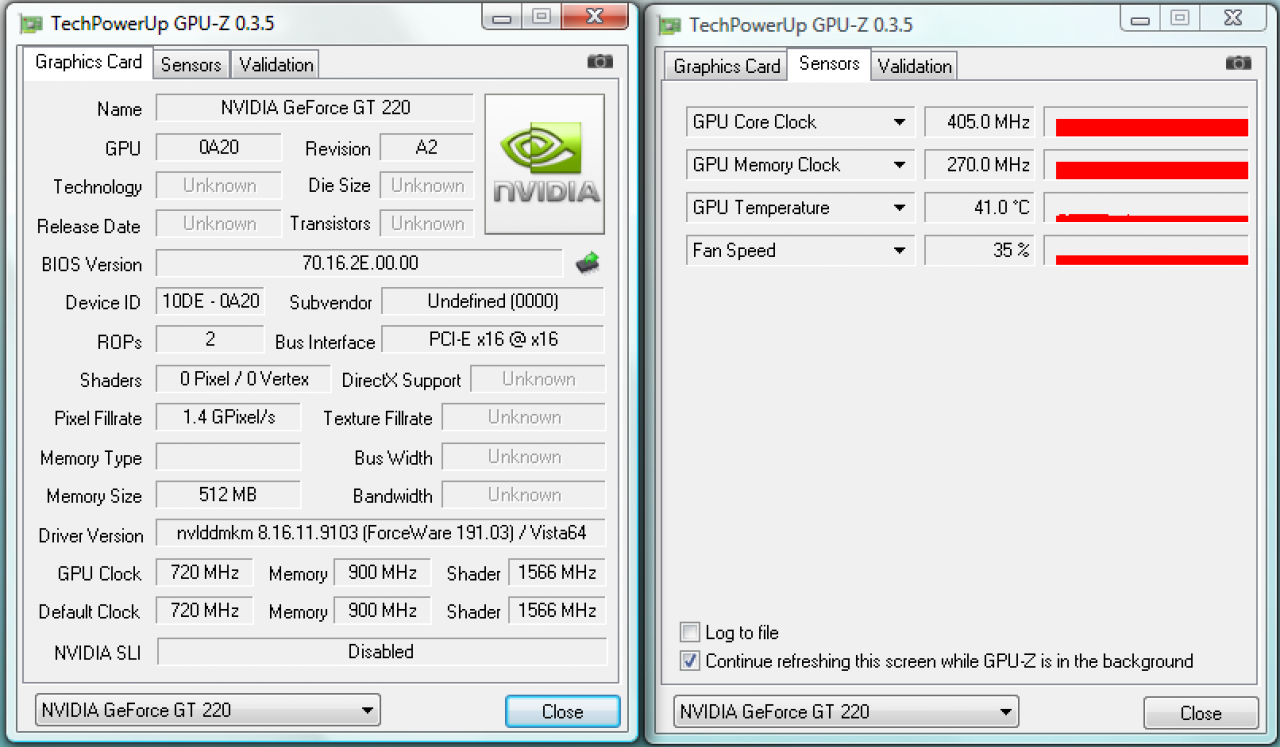
Task: Open GPU selector dropdown in Sensors window
Action: pos(846,712)
